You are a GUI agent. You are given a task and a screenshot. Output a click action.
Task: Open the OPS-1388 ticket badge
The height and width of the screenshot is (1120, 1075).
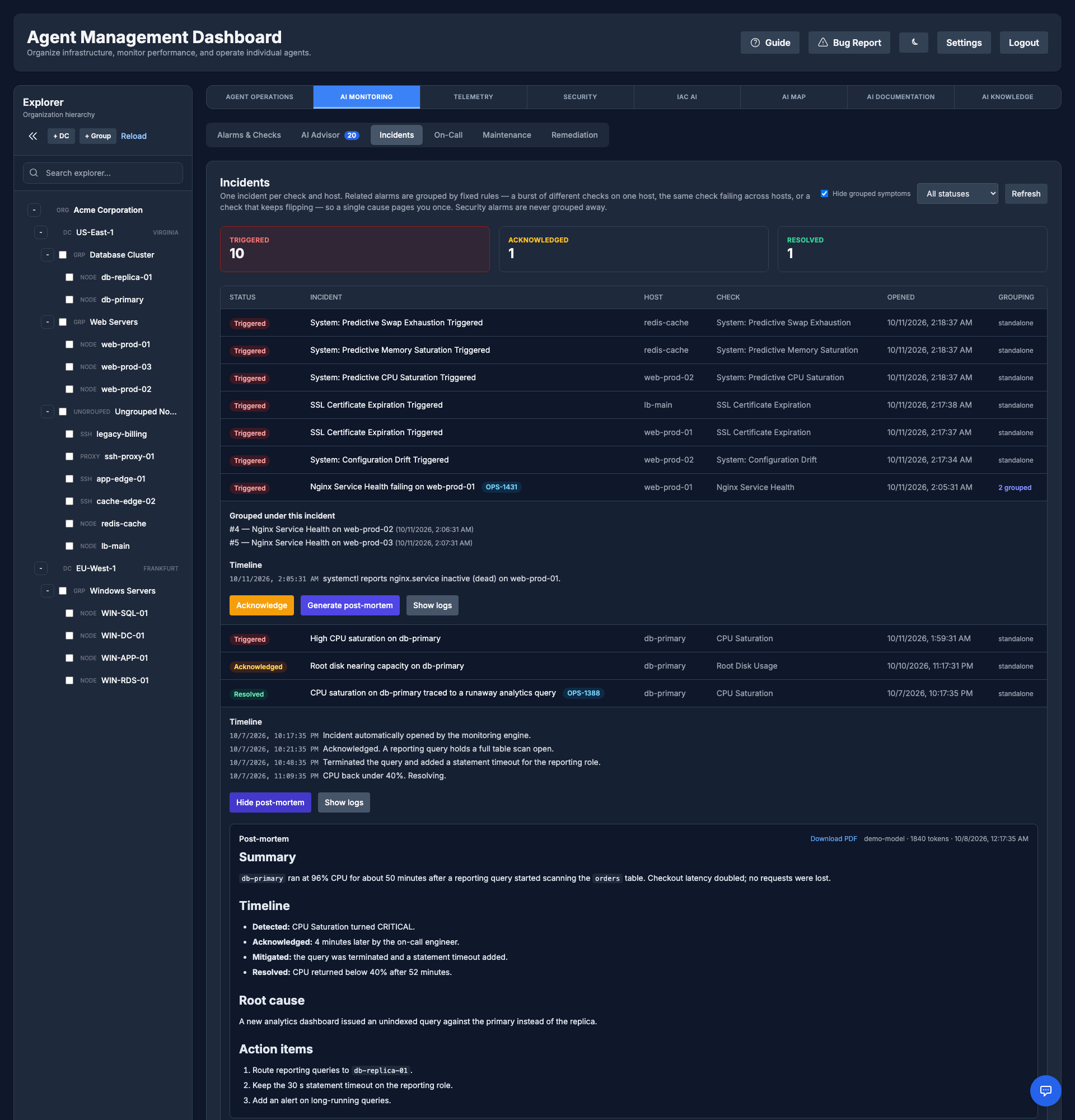[583, 693]
